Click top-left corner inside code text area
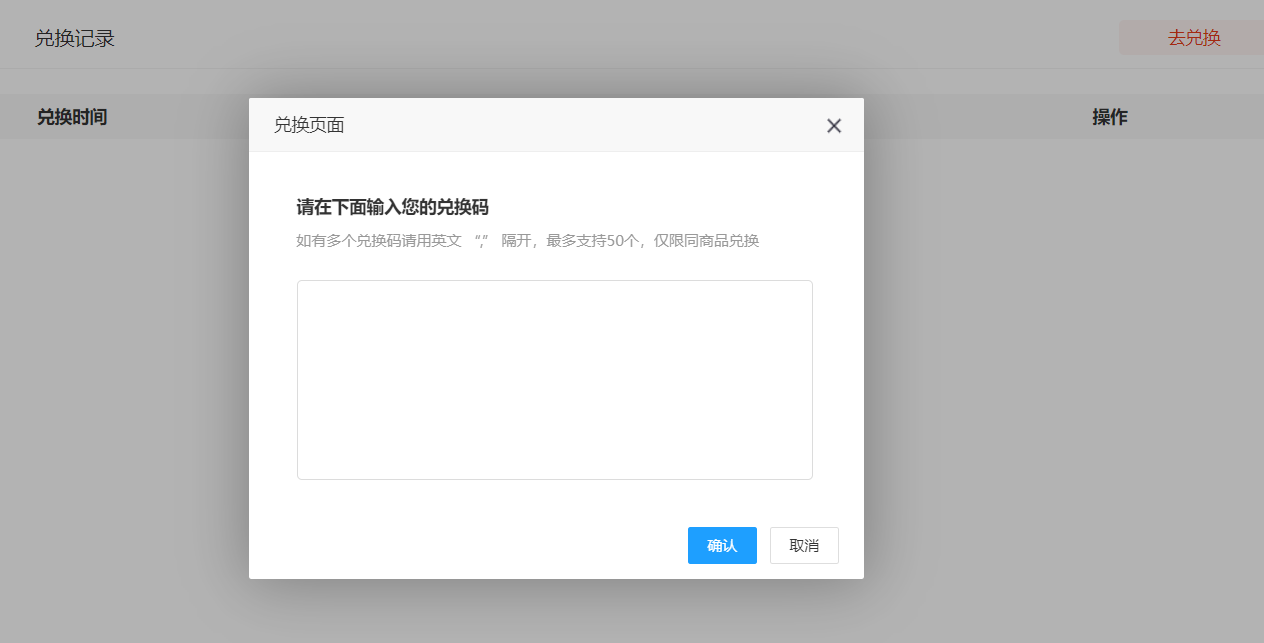 [306, 289]
